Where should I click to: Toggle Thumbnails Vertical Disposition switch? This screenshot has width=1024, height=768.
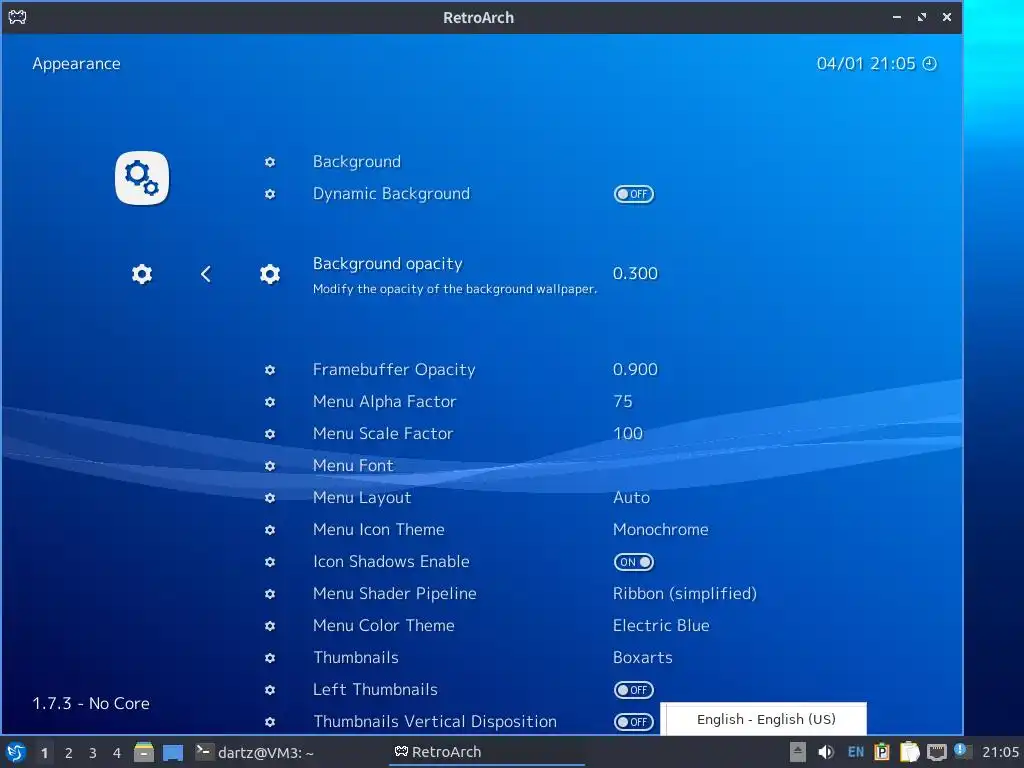[633, 722]
